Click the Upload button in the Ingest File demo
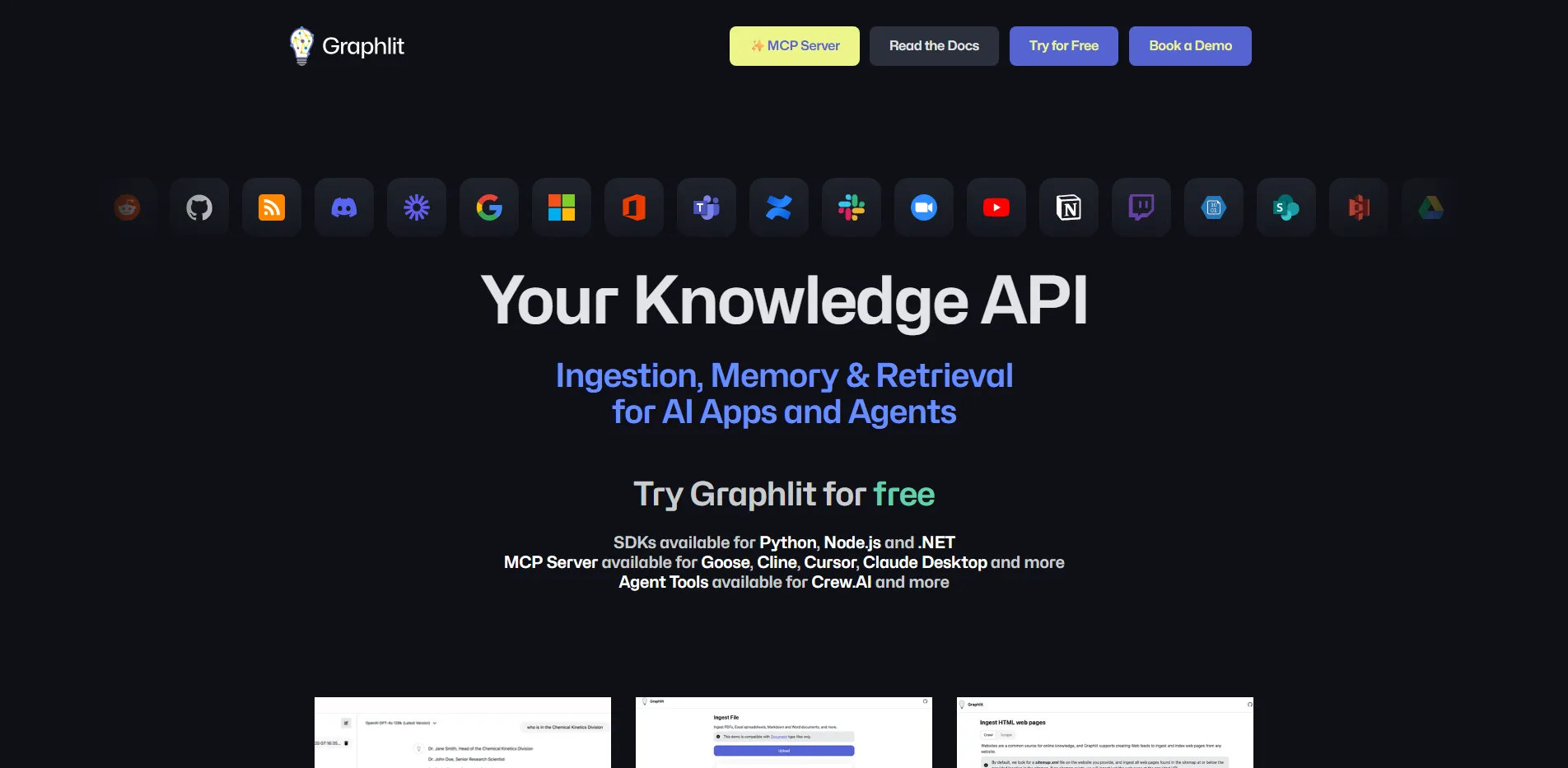Image resolution: width=1568 pixels, height=768 pixels. point(783,751)
